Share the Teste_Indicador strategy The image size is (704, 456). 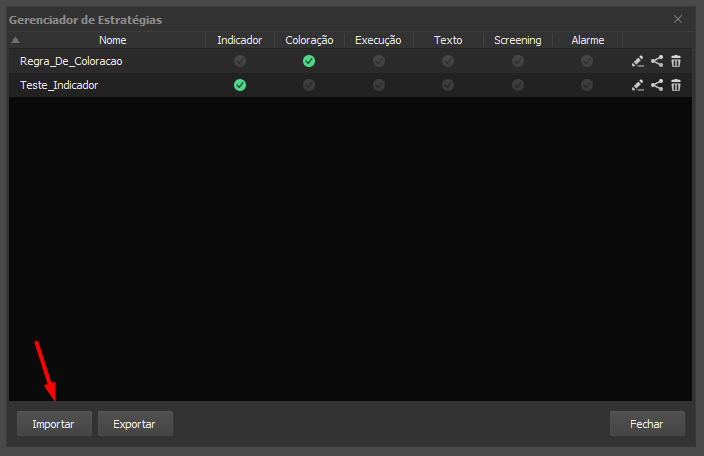[657, 85]
